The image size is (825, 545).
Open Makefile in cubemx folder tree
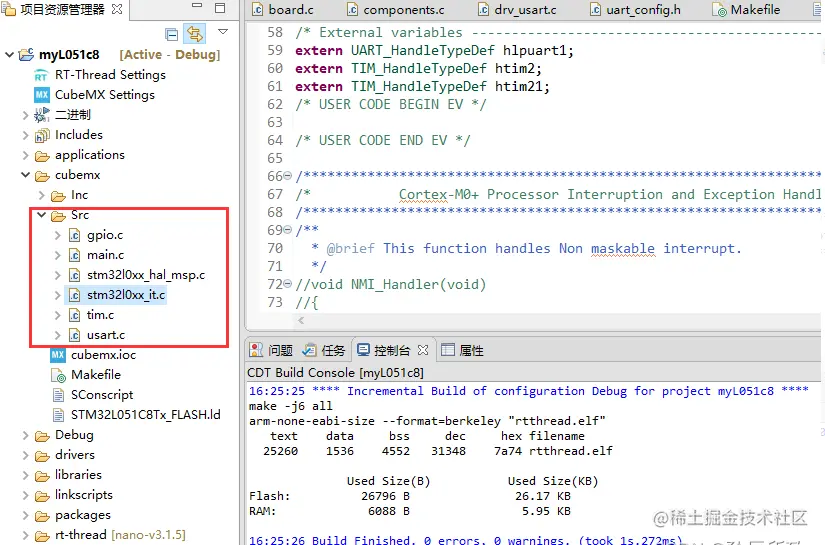[x=96, y=375]
